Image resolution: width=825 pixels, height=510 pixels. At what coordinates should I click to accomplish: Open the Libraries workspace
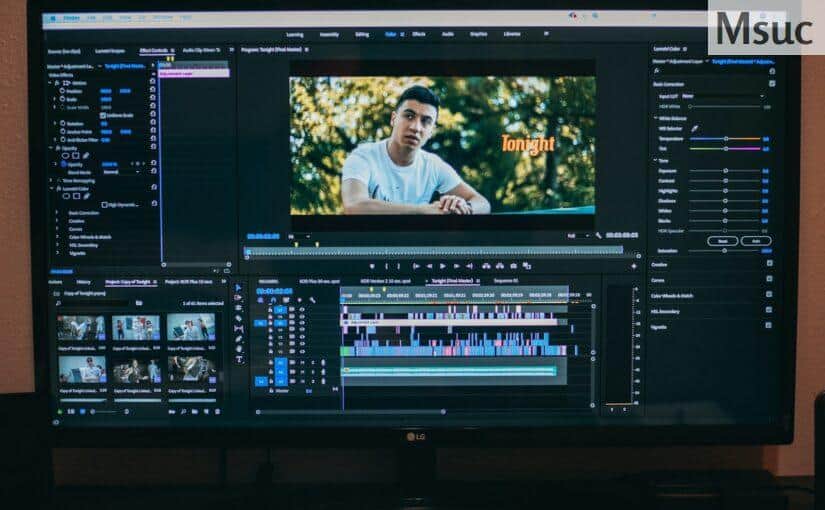(512, 34)
